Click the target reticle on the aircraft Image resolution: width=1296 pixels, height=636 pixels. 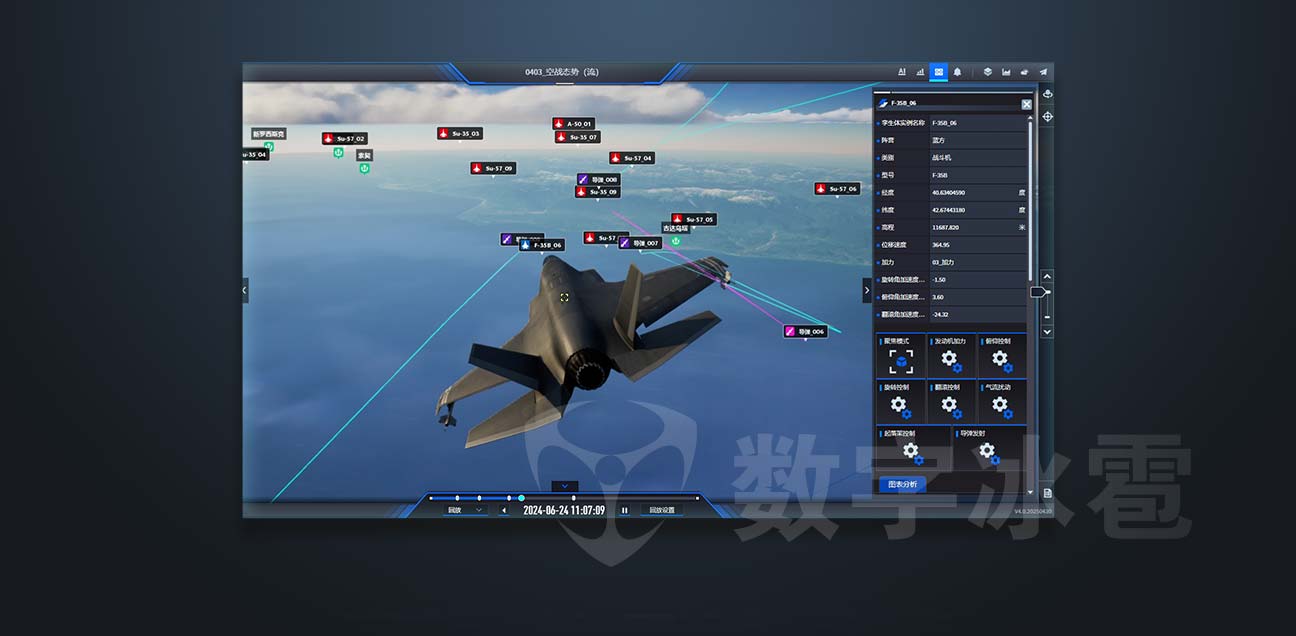564,297
